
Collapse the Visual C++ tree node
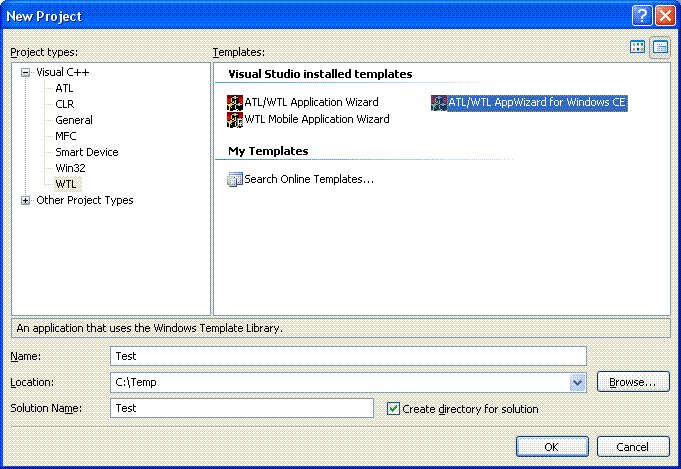coord(26,73)
